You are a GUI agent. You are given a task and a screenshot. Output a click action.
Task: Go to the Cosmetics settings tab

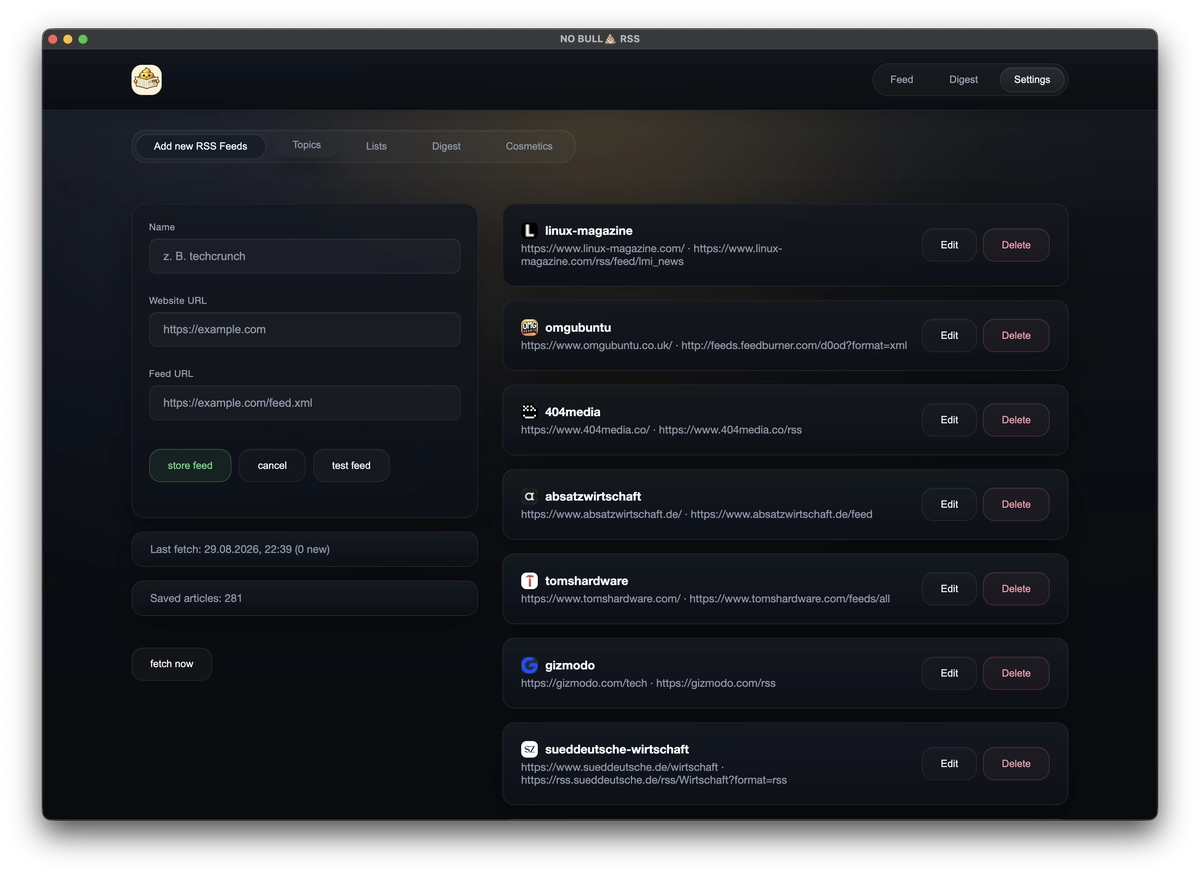click(x=529, y=146)
